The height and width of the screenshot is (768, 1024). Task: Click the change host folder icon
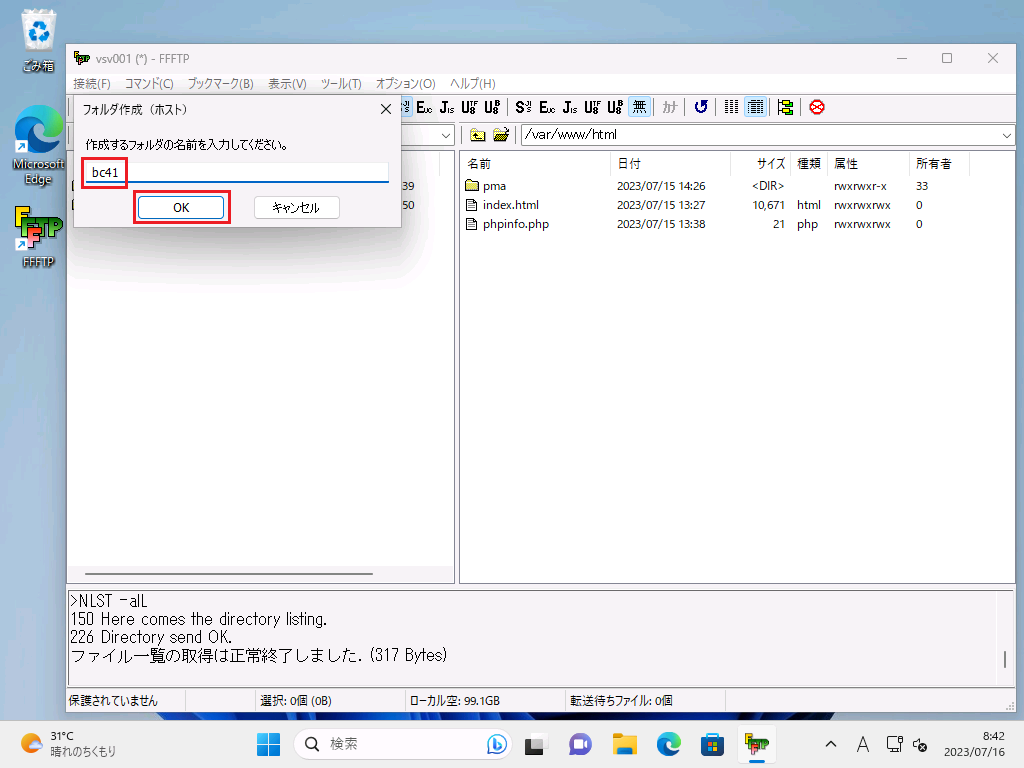pyautogui.click(x=501, y=135)
